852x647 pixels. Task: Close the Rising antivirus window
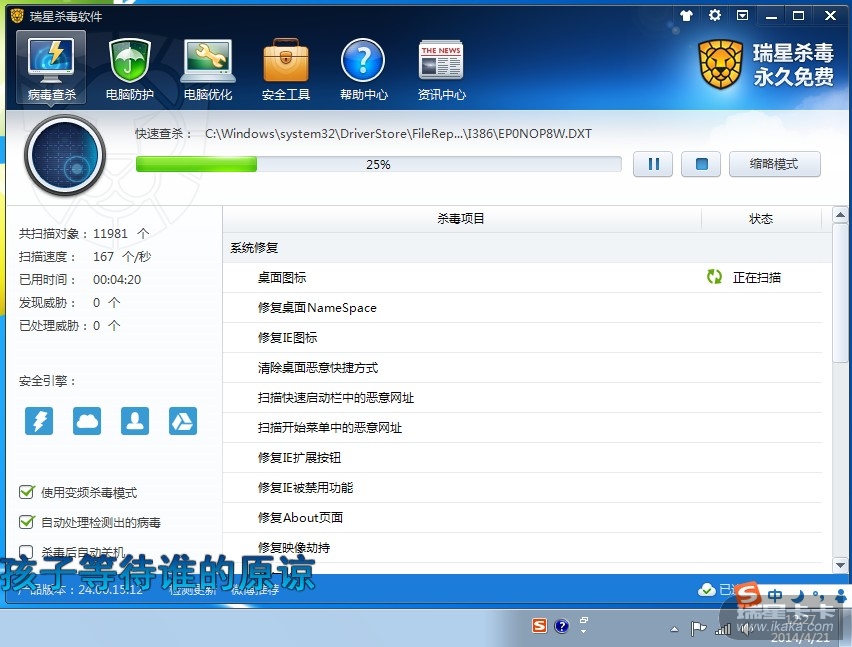(x=830, y=15)
